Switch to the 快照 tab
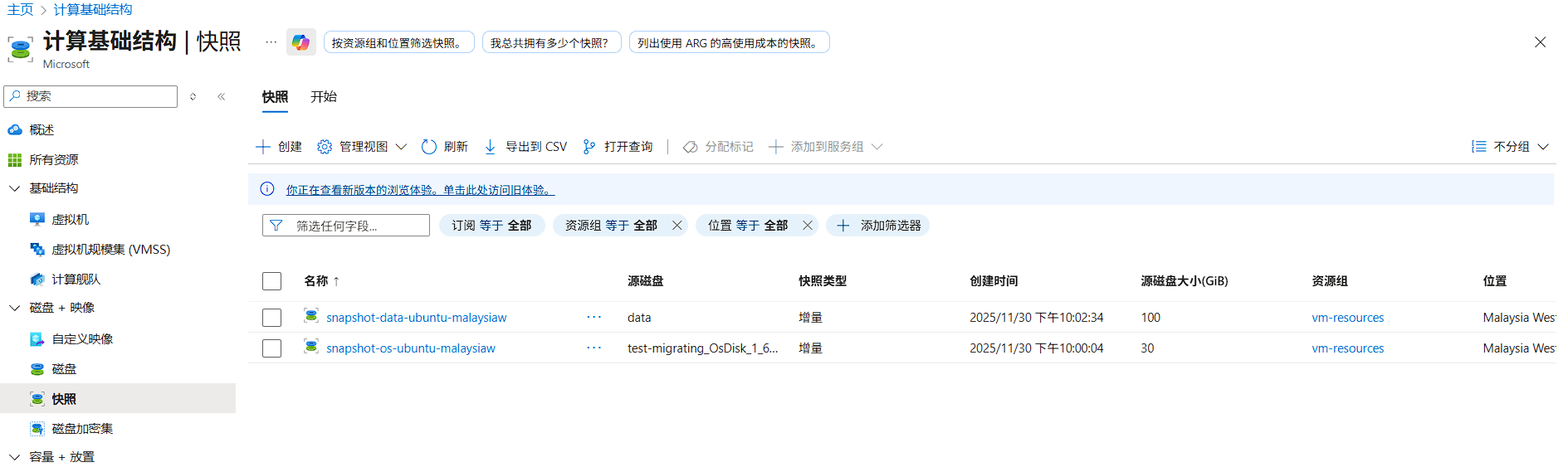 (x=275, y=97)
